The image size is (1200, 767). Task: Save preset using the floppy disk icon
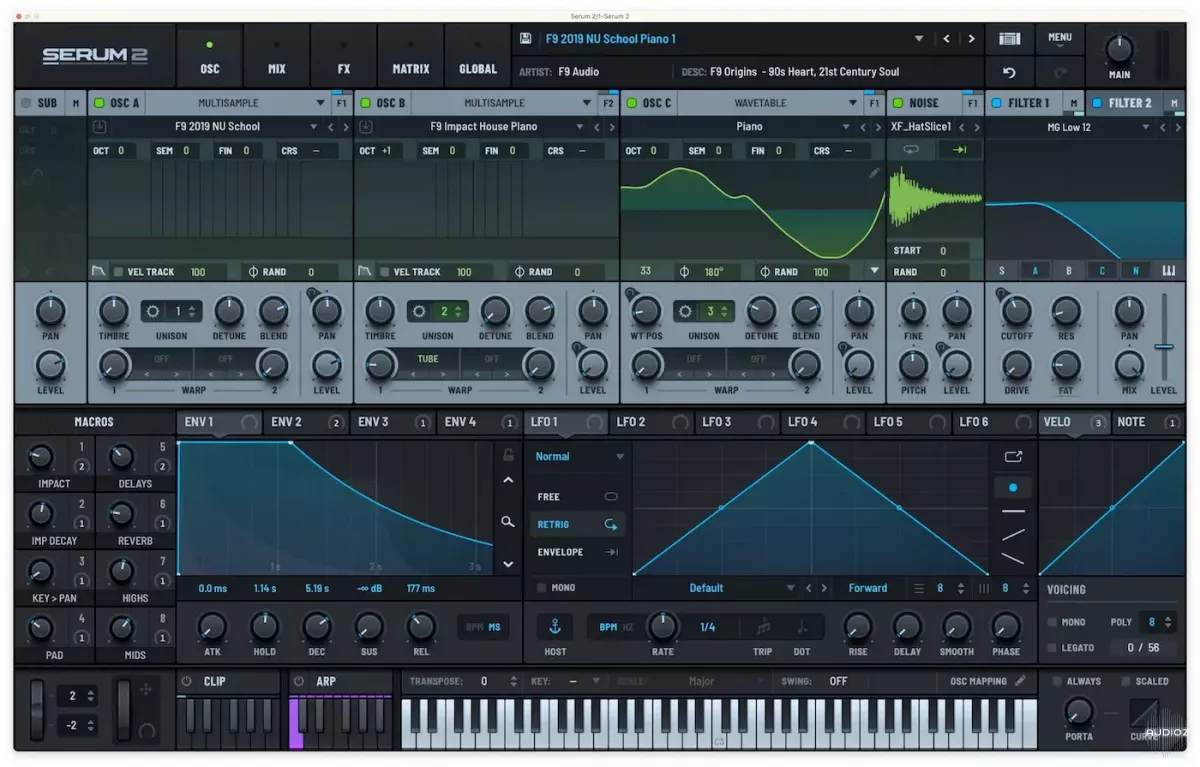pos(526,39)
